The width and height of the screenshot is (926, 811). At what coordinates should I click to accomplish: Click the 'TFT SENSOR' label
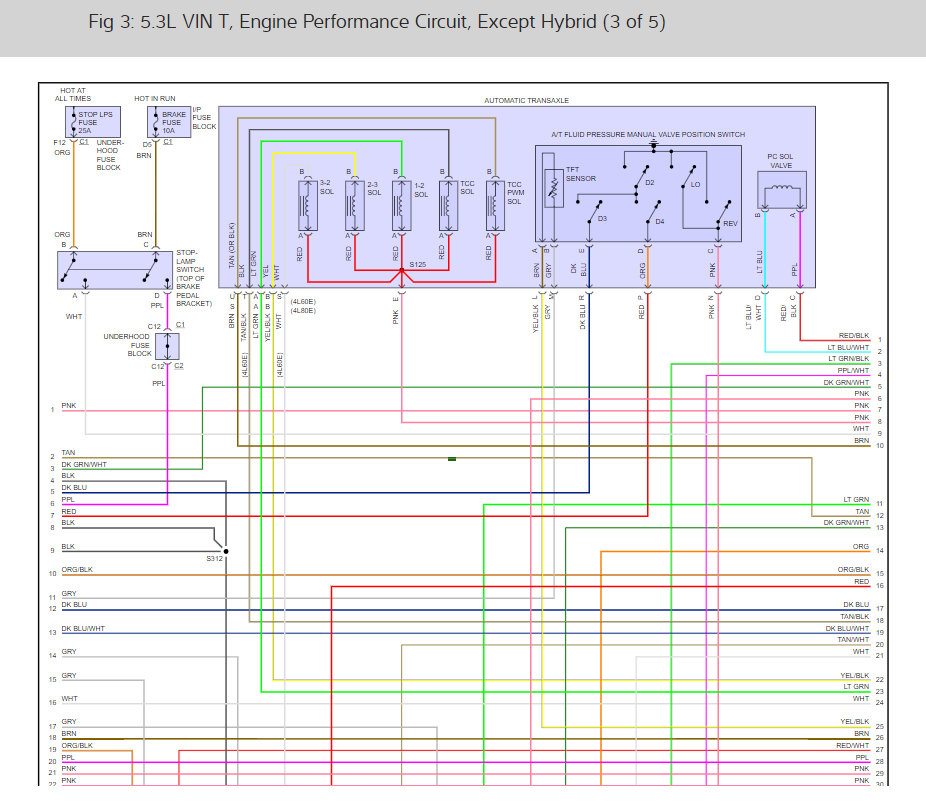click(x=581, y=174)
